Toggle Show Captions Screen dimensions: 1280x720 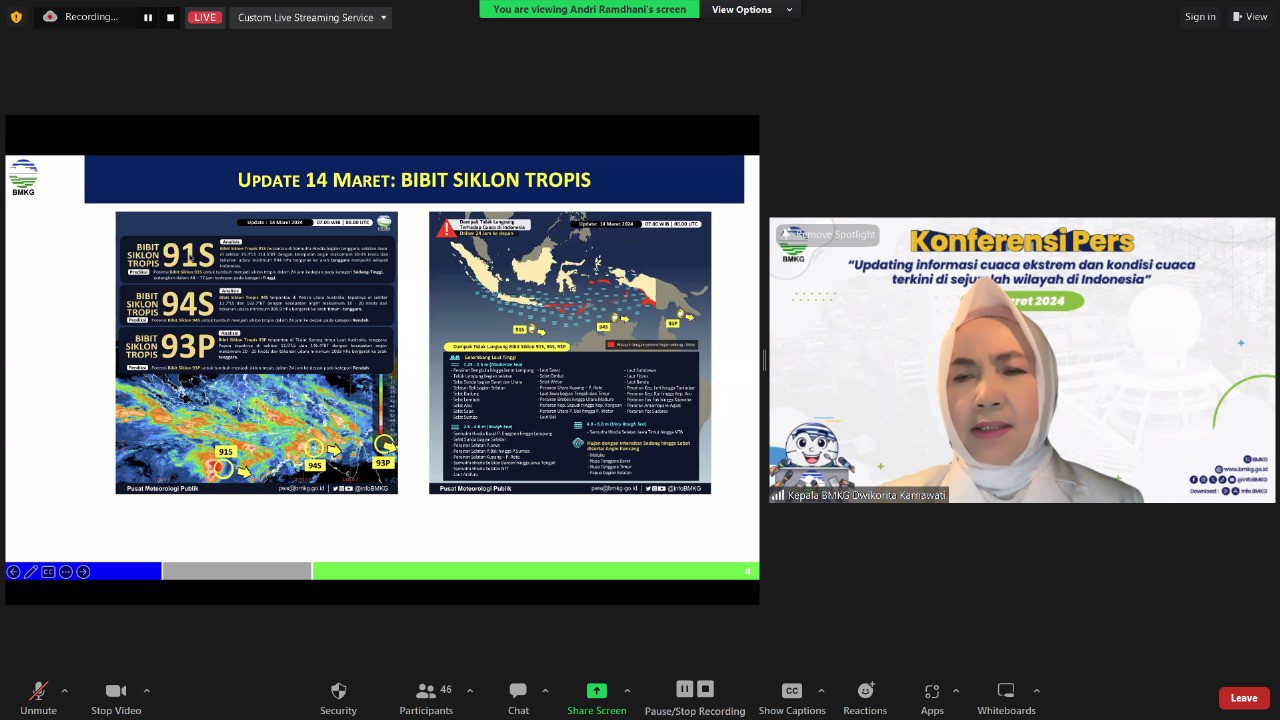791,691
